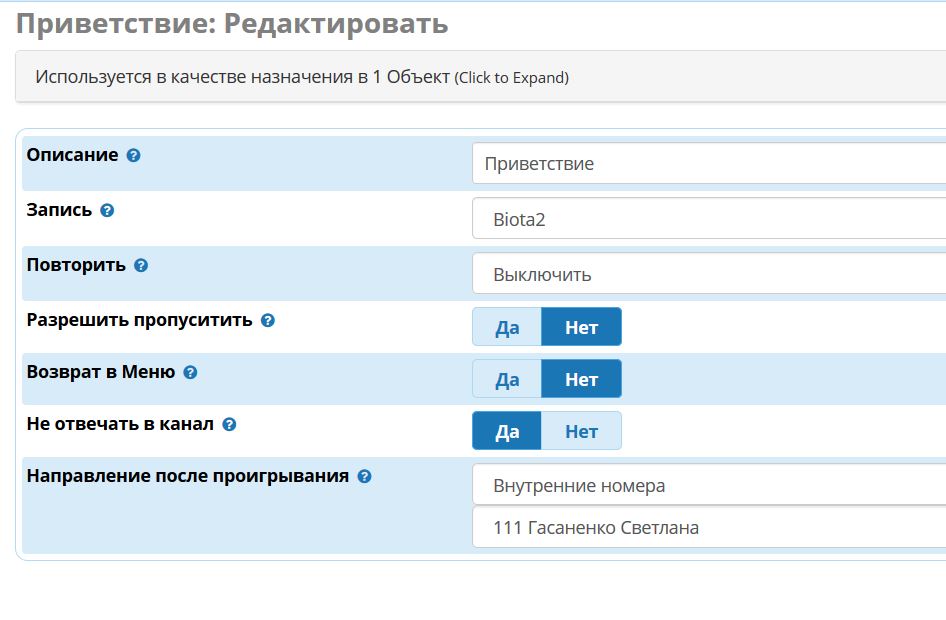Select Нет for Разрешить пропуситить
Viewport: 946px width, 620px height.
point(581,327)
